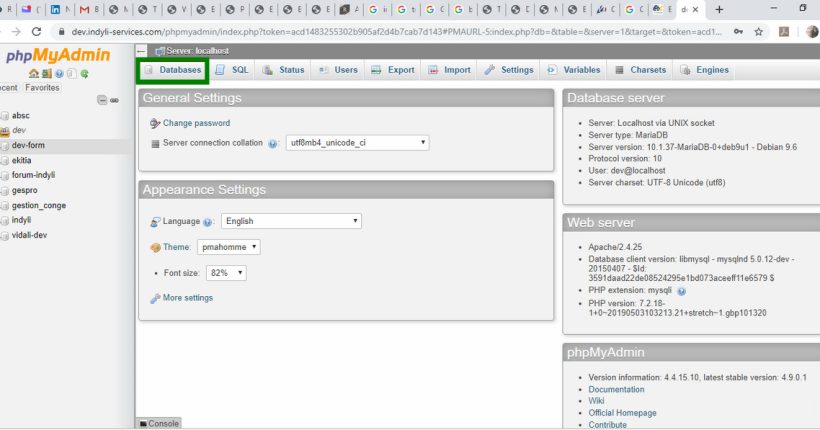Select the forum-indyli database name
Viewport: 820px width, 430px height.
(33, 175)
